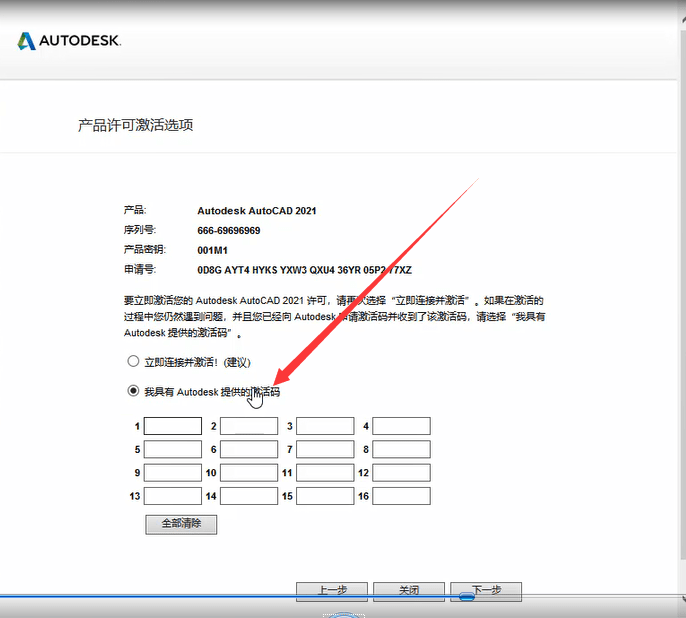The image size is (686, 618).
Task: Click activation code field 10
Action: click(x=249, y=473)
